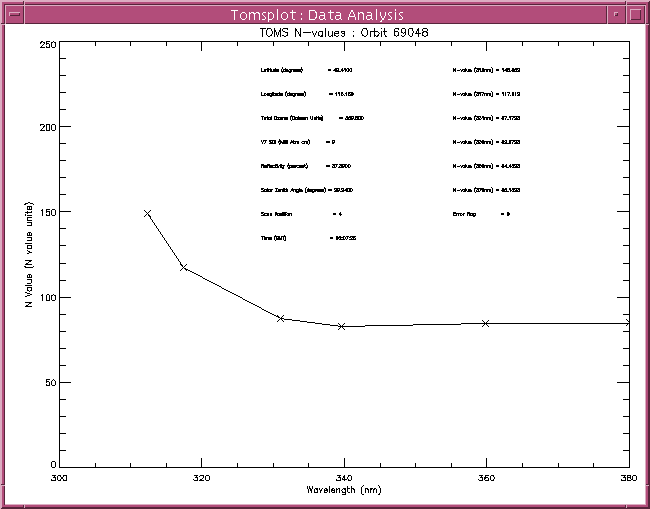The width and height of the screenshot is (650, 509).
Task: Click the data point marker at 360 nm
Action: (x=485, y=323)
